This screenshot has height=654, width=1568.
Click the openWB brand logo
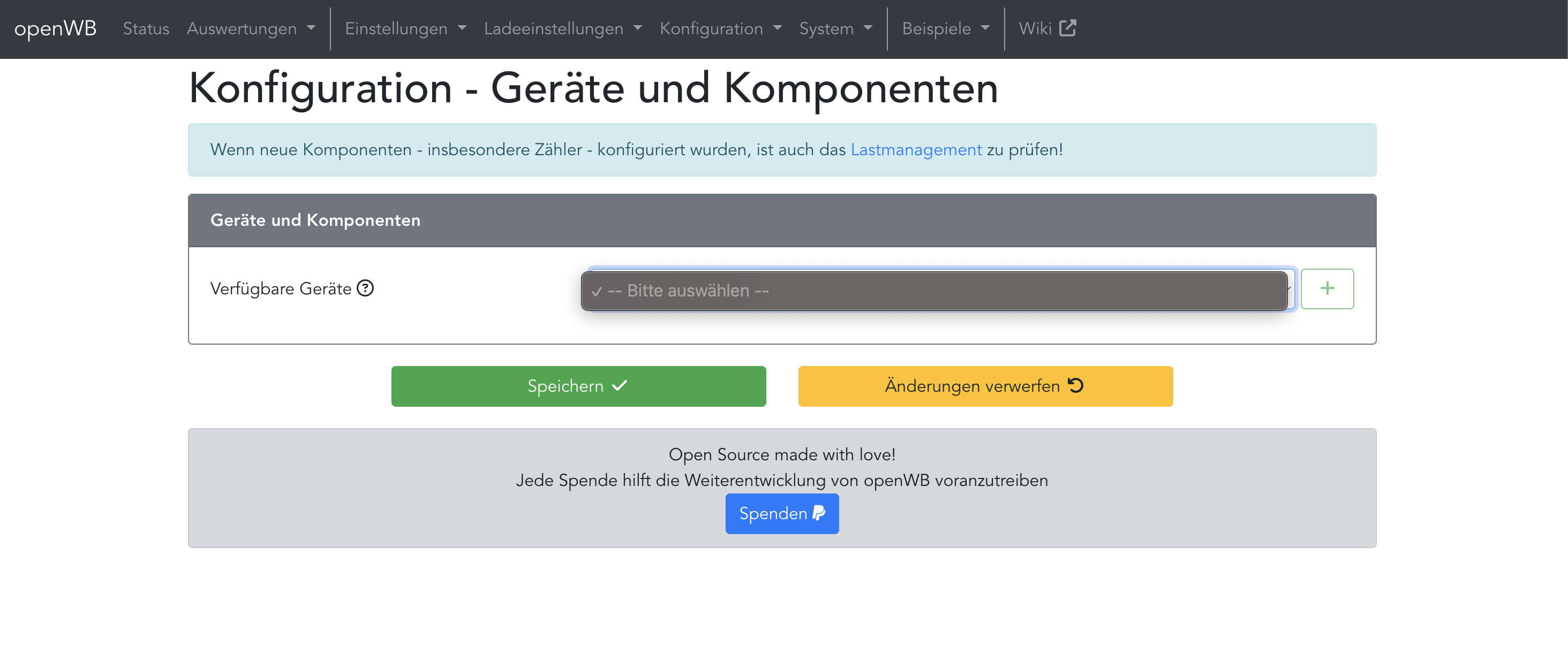(55, 28)
